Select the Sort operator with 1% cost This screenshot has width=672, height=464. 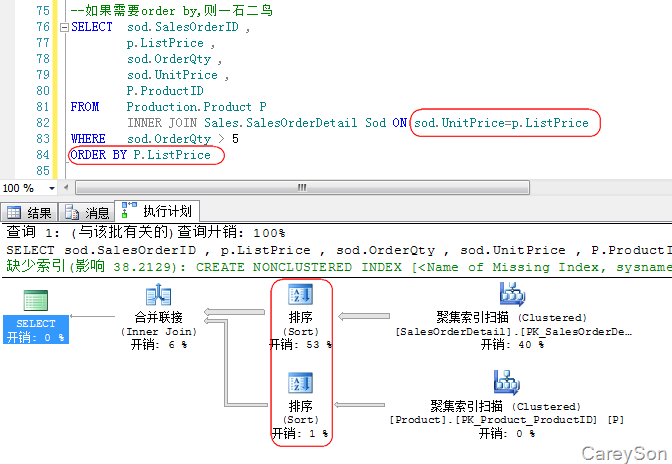point(300,384)
